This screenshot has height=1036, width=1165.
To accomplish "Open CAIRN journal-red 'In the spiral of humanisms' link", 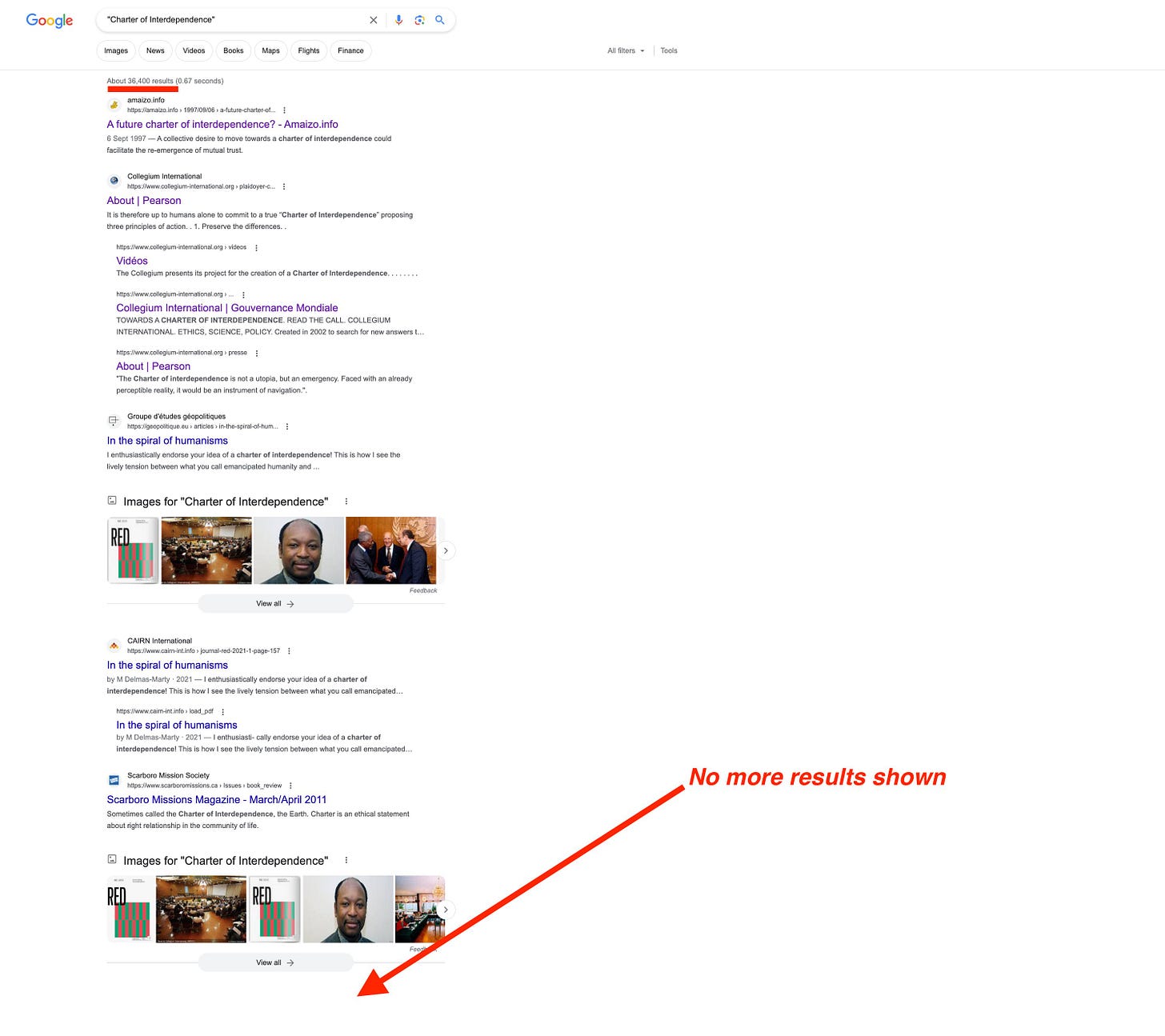I will 167,666.
